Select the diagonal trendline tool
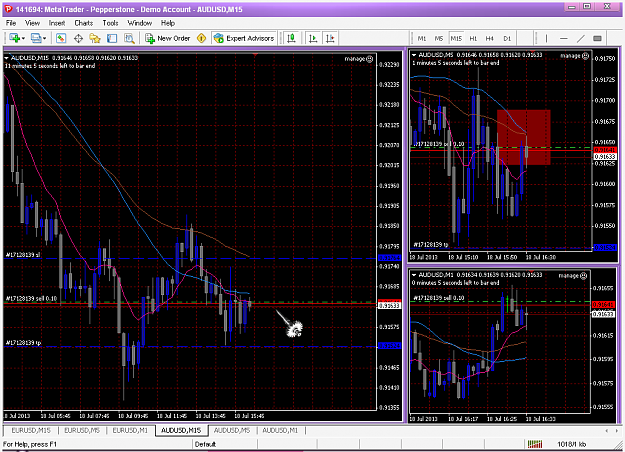Image resolution: width=625 pixels, height=452 pixels. 581,38
